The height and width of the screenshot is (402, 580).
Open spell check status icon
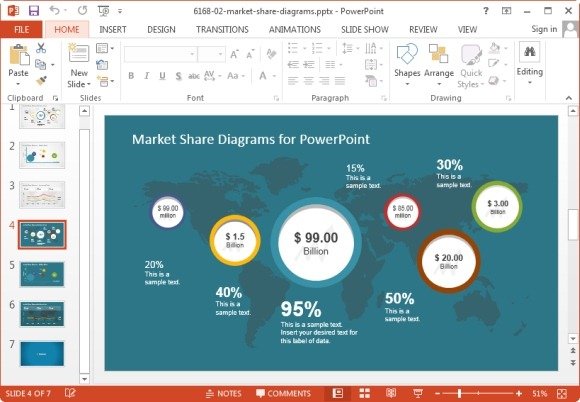[70, 393]
